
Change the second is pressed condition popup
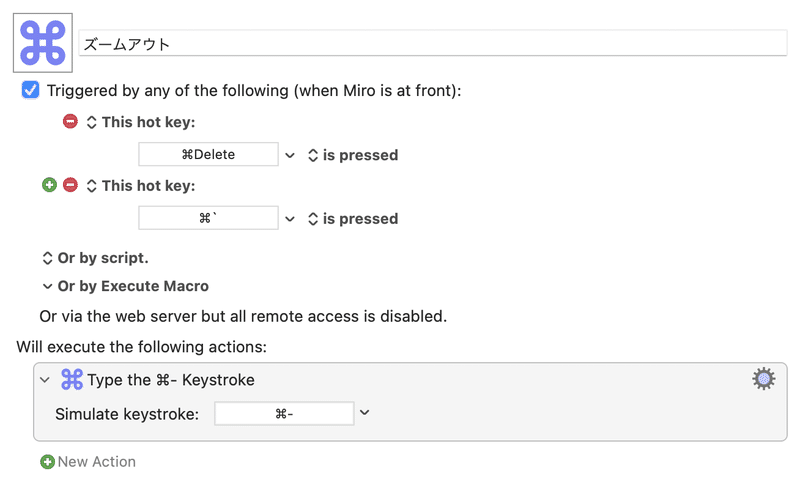[353, 219]
